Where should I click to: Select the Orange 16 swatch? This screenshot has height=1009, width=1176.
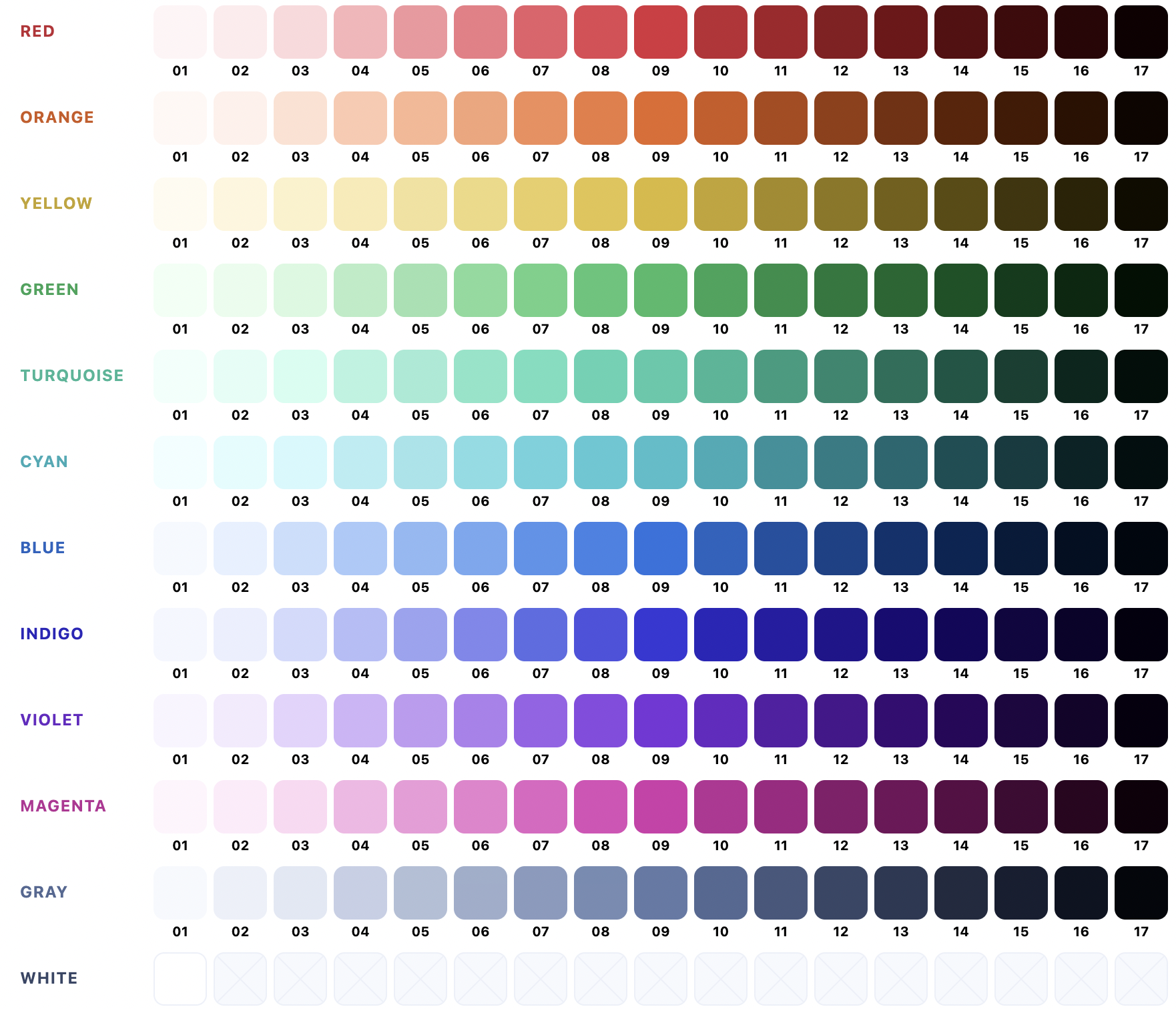(x=1081, y=118)
